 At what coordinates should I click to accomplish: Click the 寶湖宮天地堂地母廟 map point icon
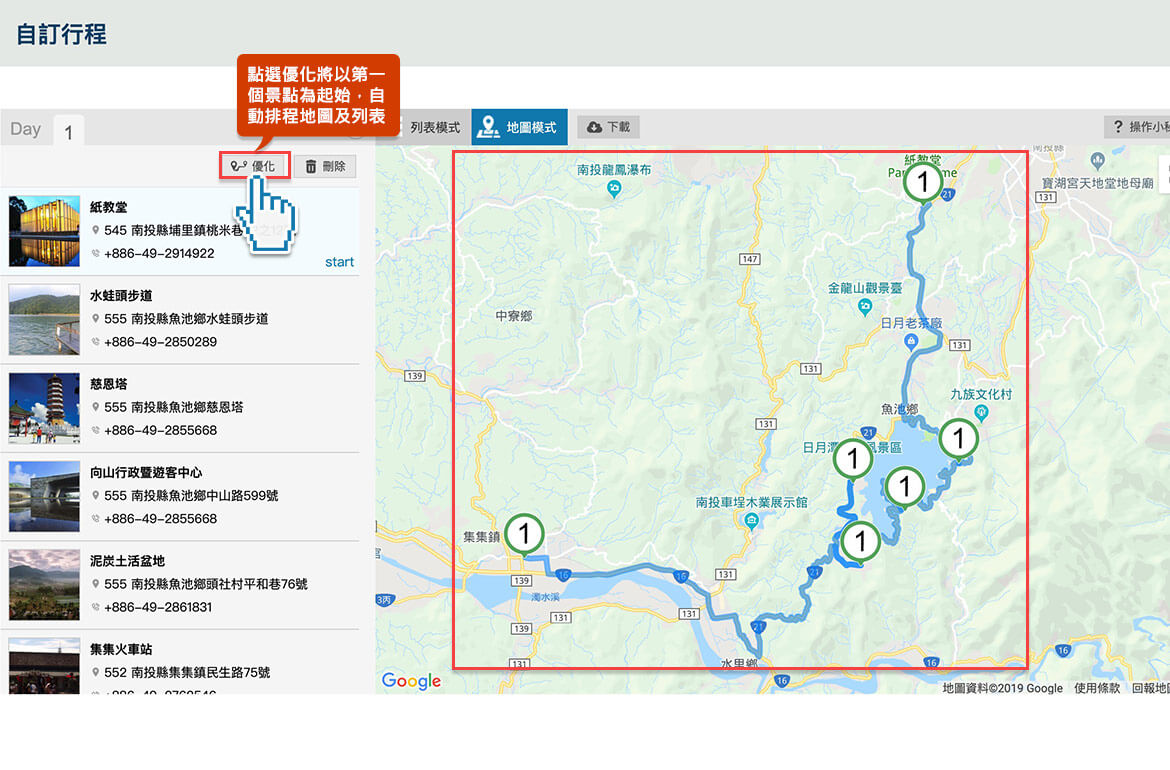[1097, 160]
